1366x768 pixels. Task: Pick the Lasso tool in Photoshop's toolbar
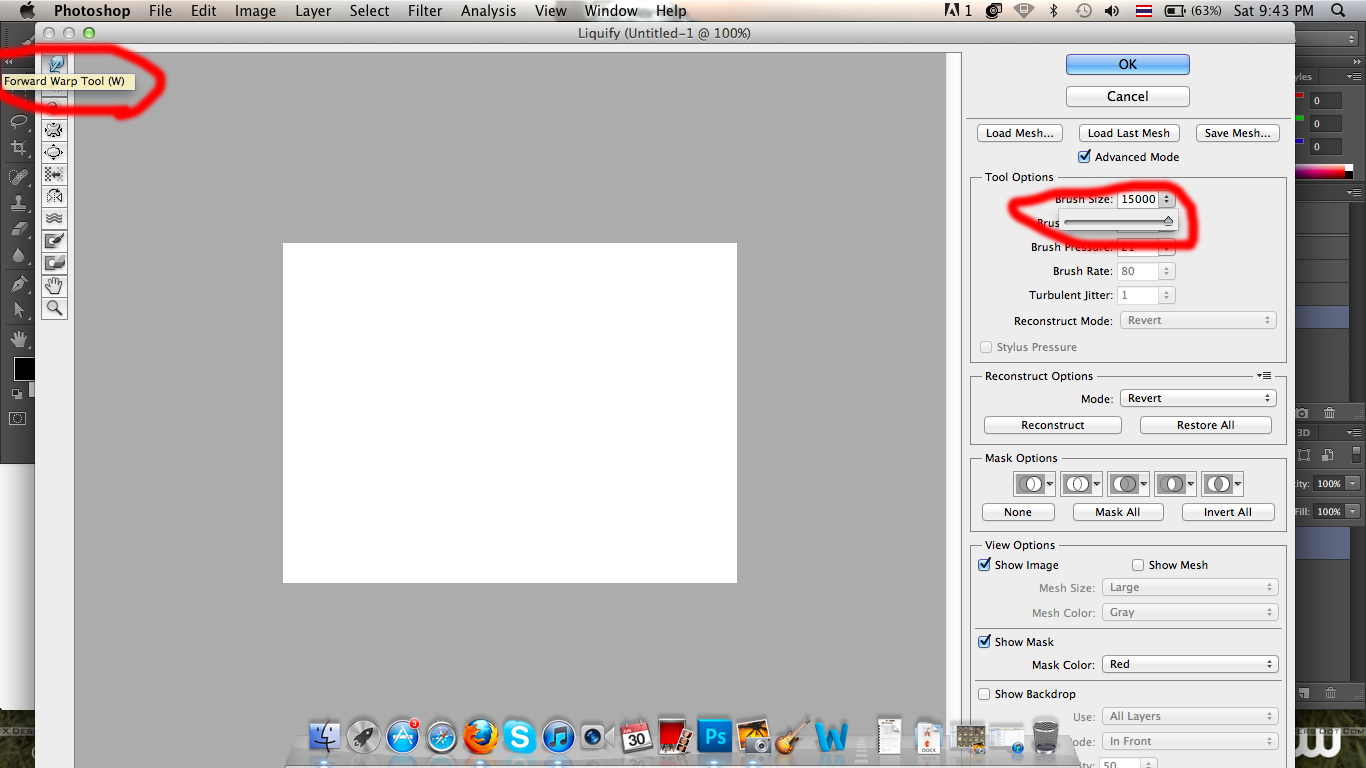coord(18,122)
